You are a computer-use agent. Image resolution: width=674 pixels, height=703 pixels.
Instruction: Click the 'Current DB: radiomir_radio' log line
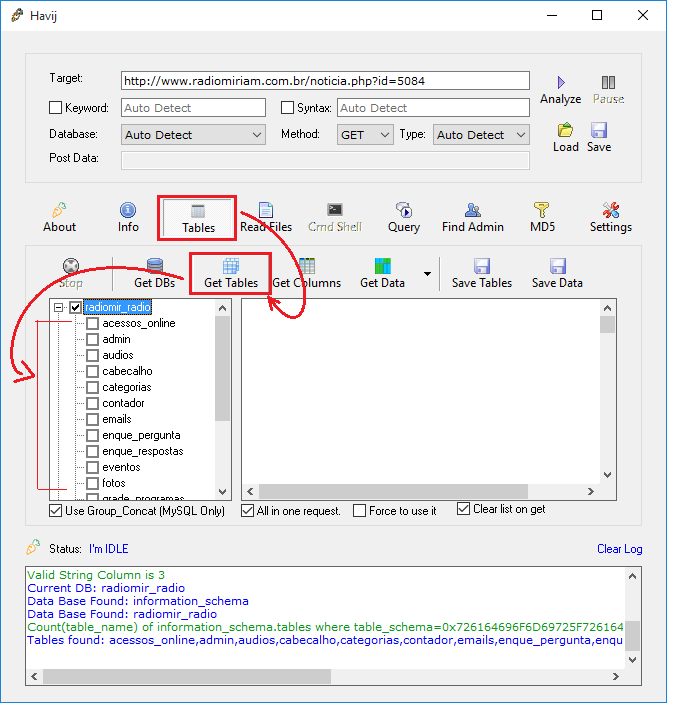tap(106, 588)
